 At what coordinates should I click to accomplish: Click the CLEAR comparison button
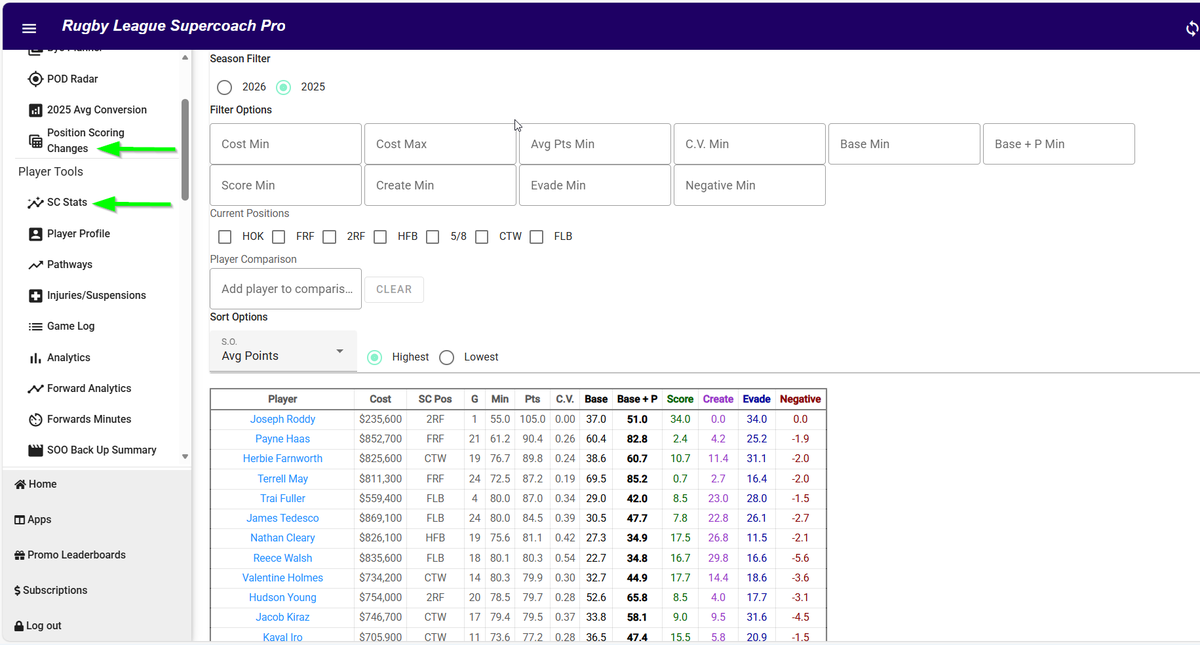coord(394,289)
